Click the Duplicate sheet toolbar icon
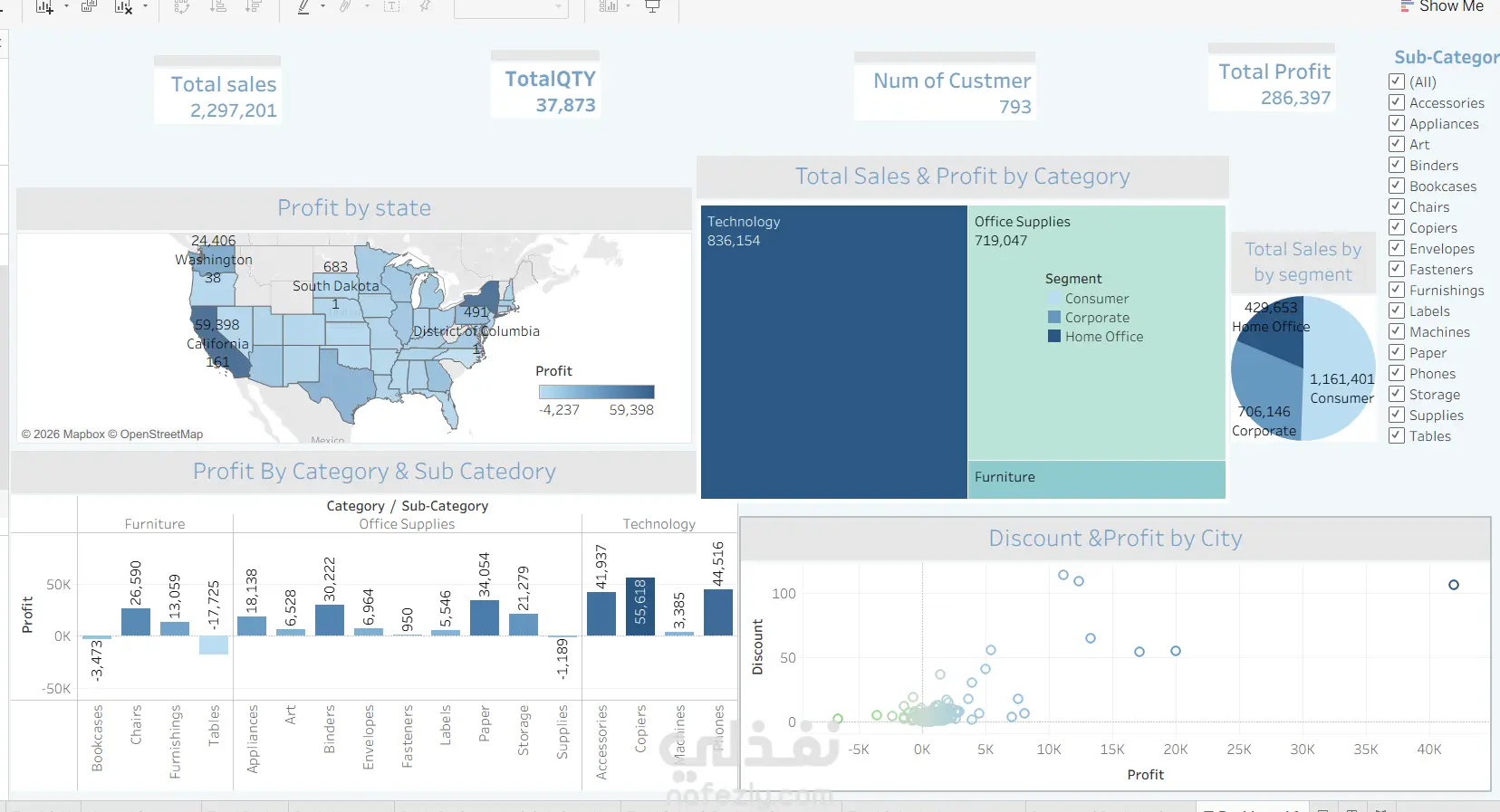The height and width of the screenshot is (812, 1500). [89, 6]
